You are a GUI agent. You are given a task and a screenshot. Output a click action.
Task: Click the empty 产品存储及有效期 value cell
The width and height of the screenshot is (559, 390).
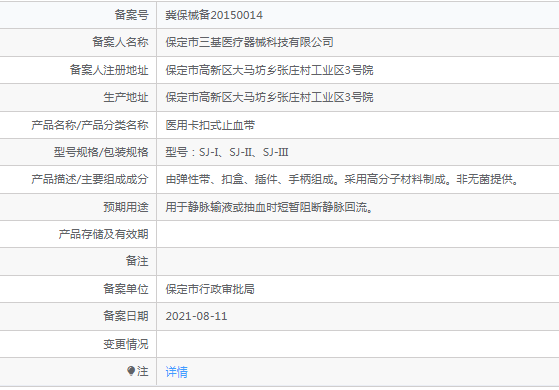(x=358, y=234)
